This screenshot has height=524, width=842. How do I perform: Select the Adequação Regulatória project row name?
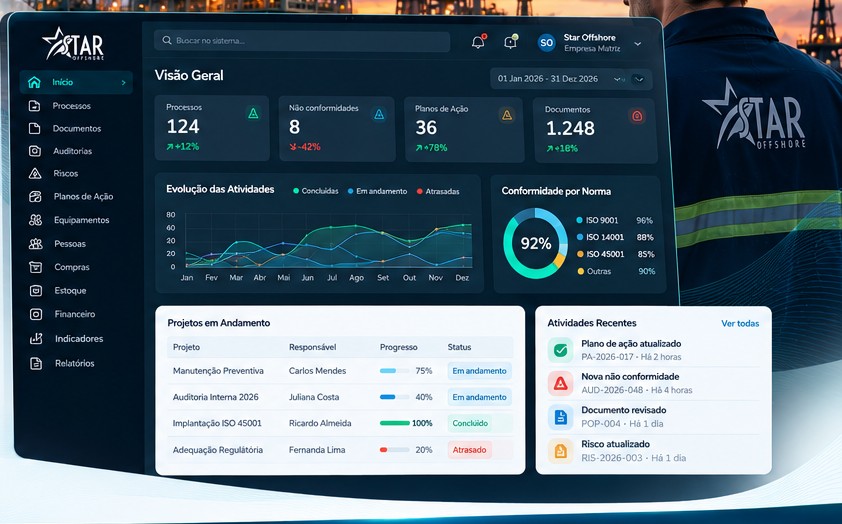tap(218, 450)
